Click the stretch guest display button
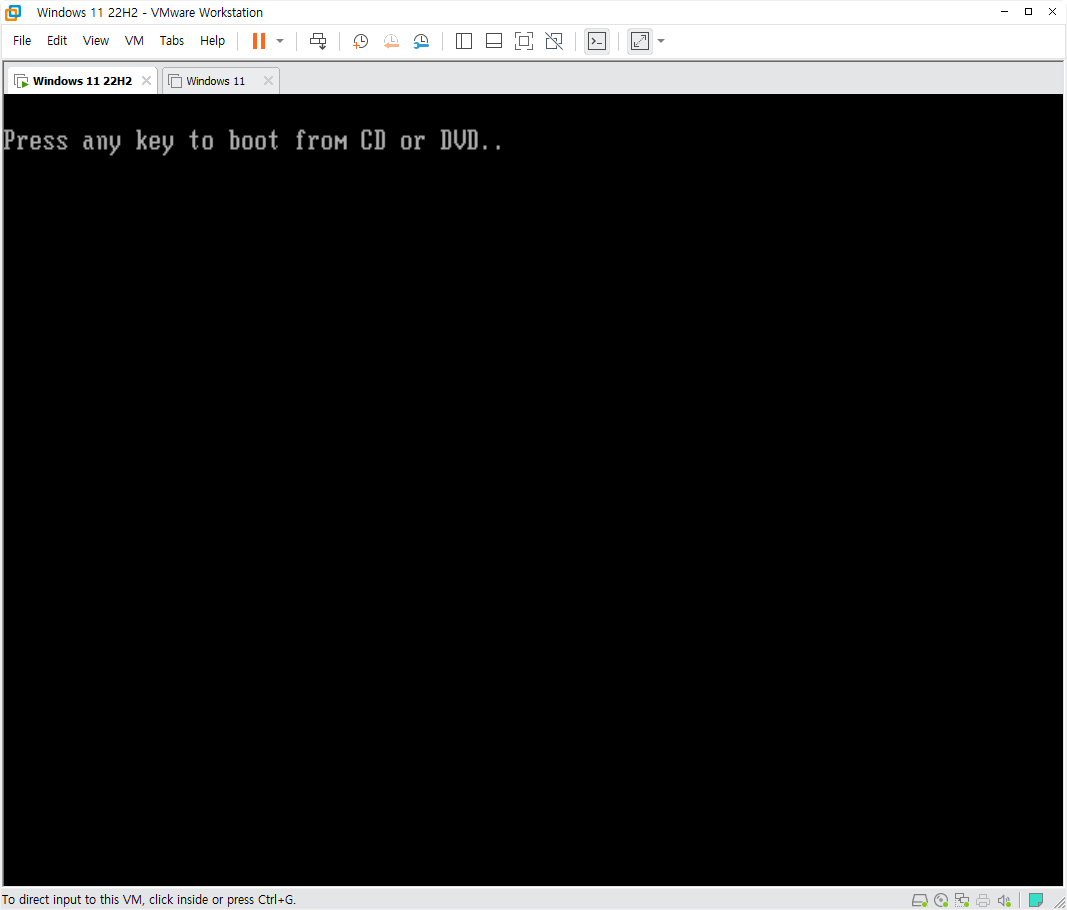 pyautogui.click(x=640, y=41)
